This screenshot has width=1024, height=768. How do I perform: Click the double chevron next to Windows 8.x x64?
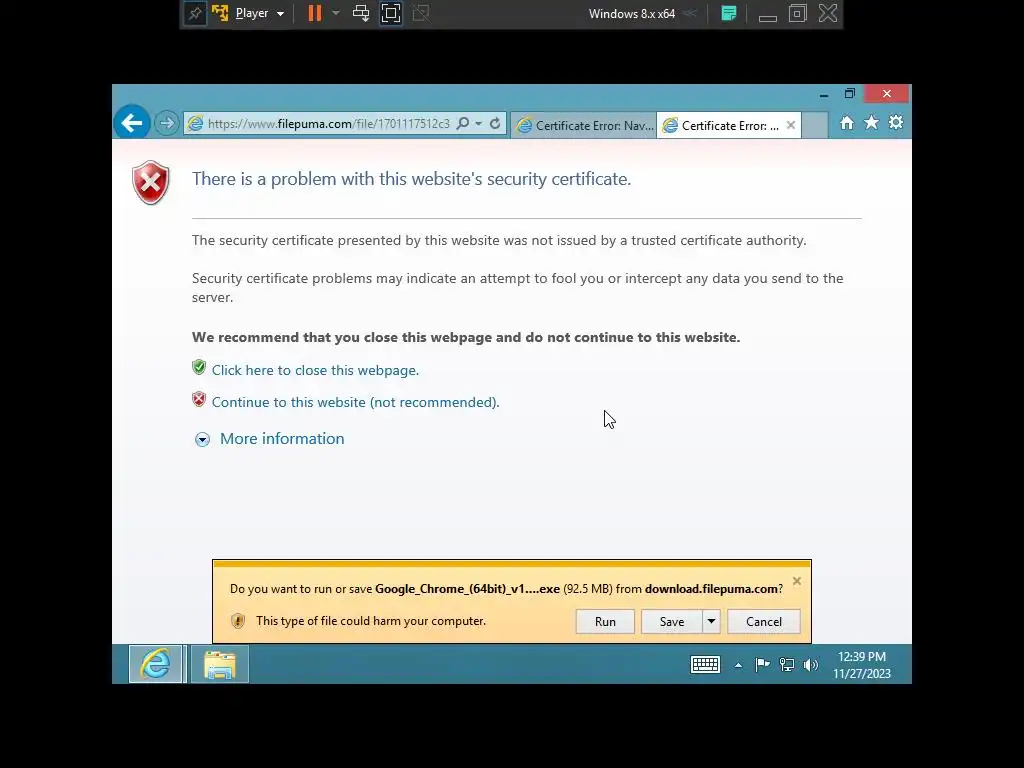coord(691,13)
